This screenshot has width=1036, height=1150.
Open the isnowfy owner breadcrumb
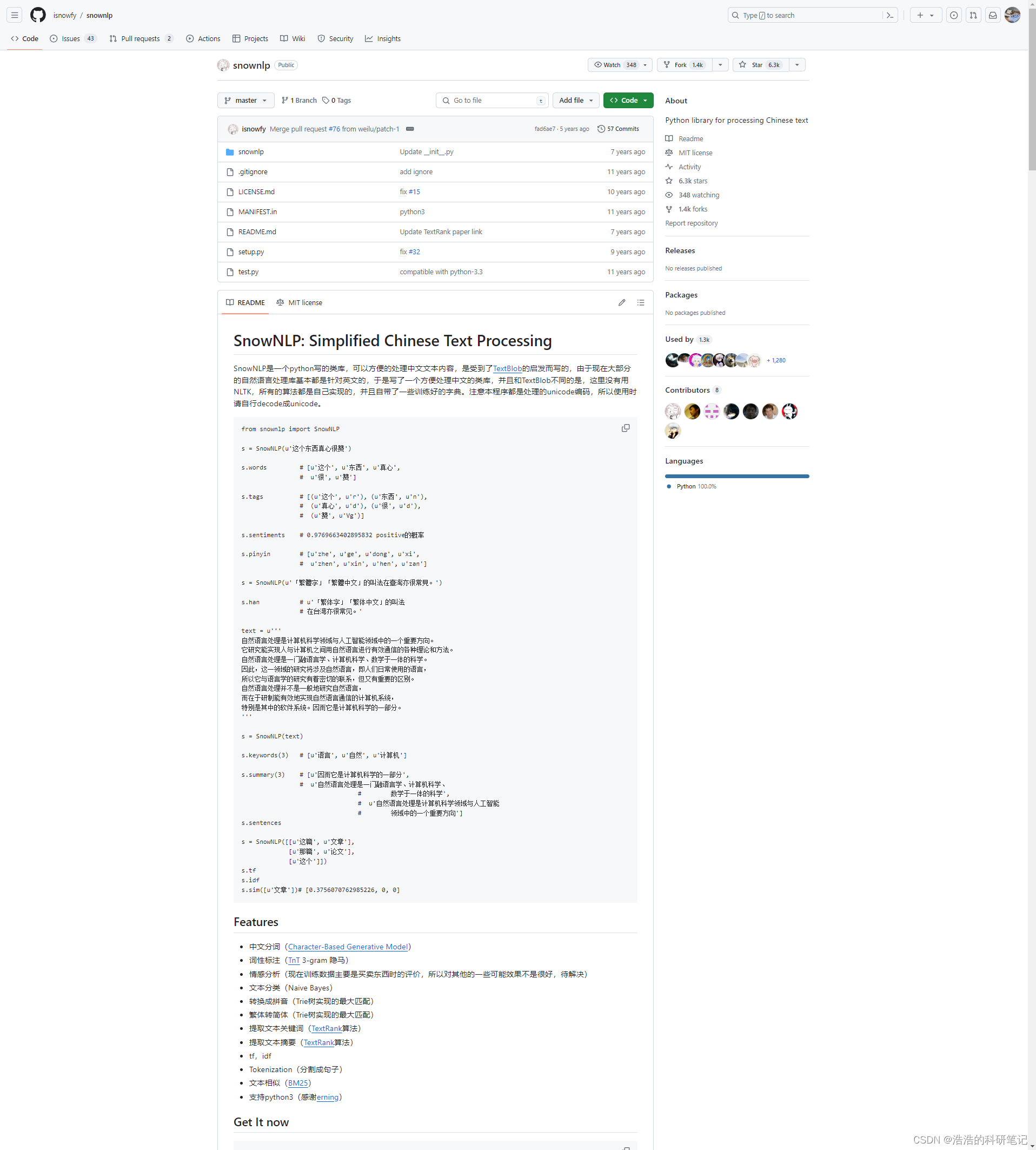[x=65, y=15]
